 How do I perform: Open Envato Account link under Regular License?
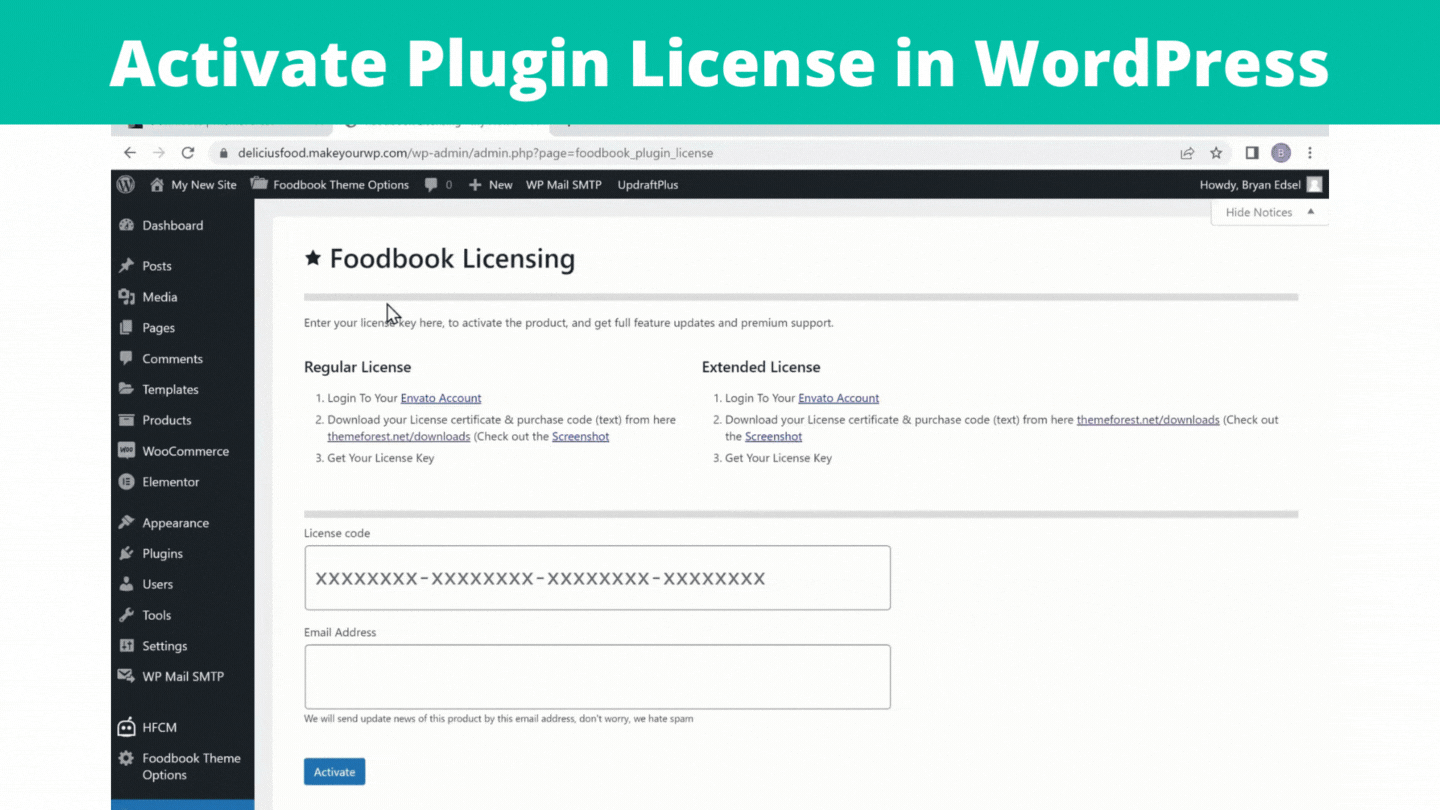click(441, 398)
